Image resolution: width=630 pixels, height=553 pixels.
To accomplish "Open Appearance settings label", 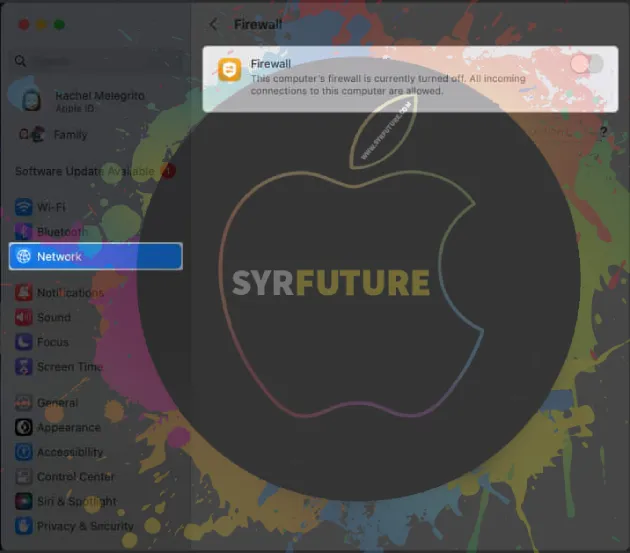I will pyautogui.click(x=69, y=428).
